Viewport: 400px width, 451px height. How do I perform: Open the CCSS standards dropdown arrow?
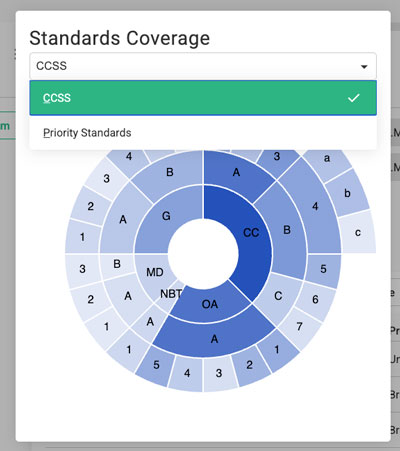coord(364,67)
